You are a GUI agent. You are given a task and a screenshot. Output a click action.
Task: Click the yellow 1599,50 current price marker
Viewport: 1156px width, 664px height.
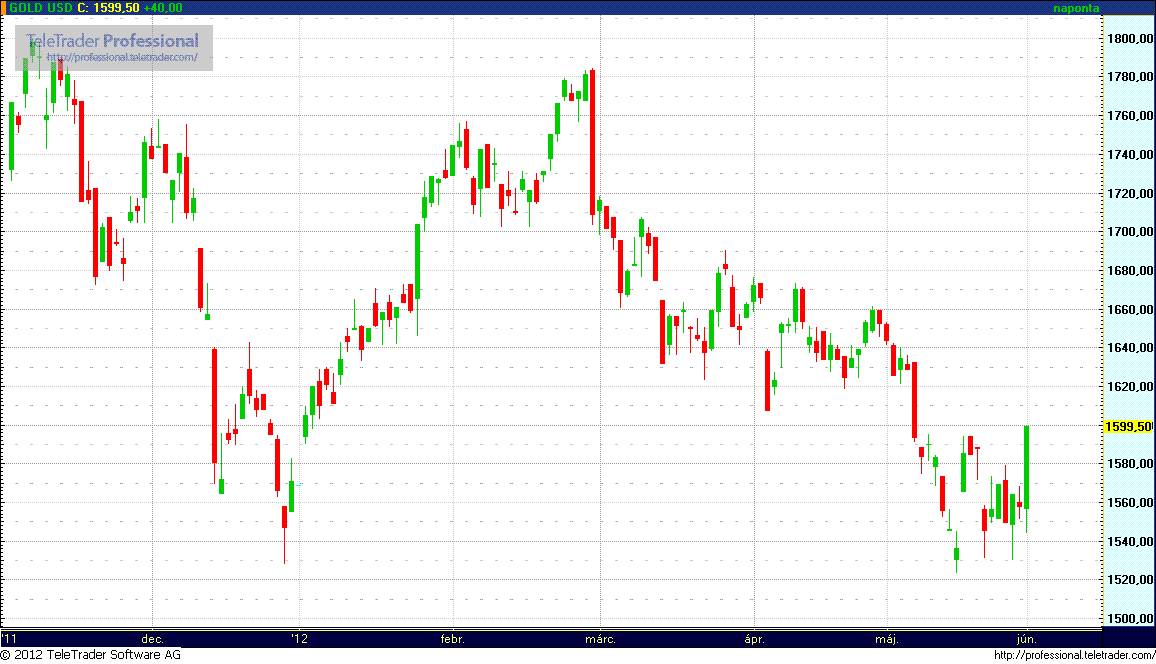pyautogui.click(x=1128, y=427)
